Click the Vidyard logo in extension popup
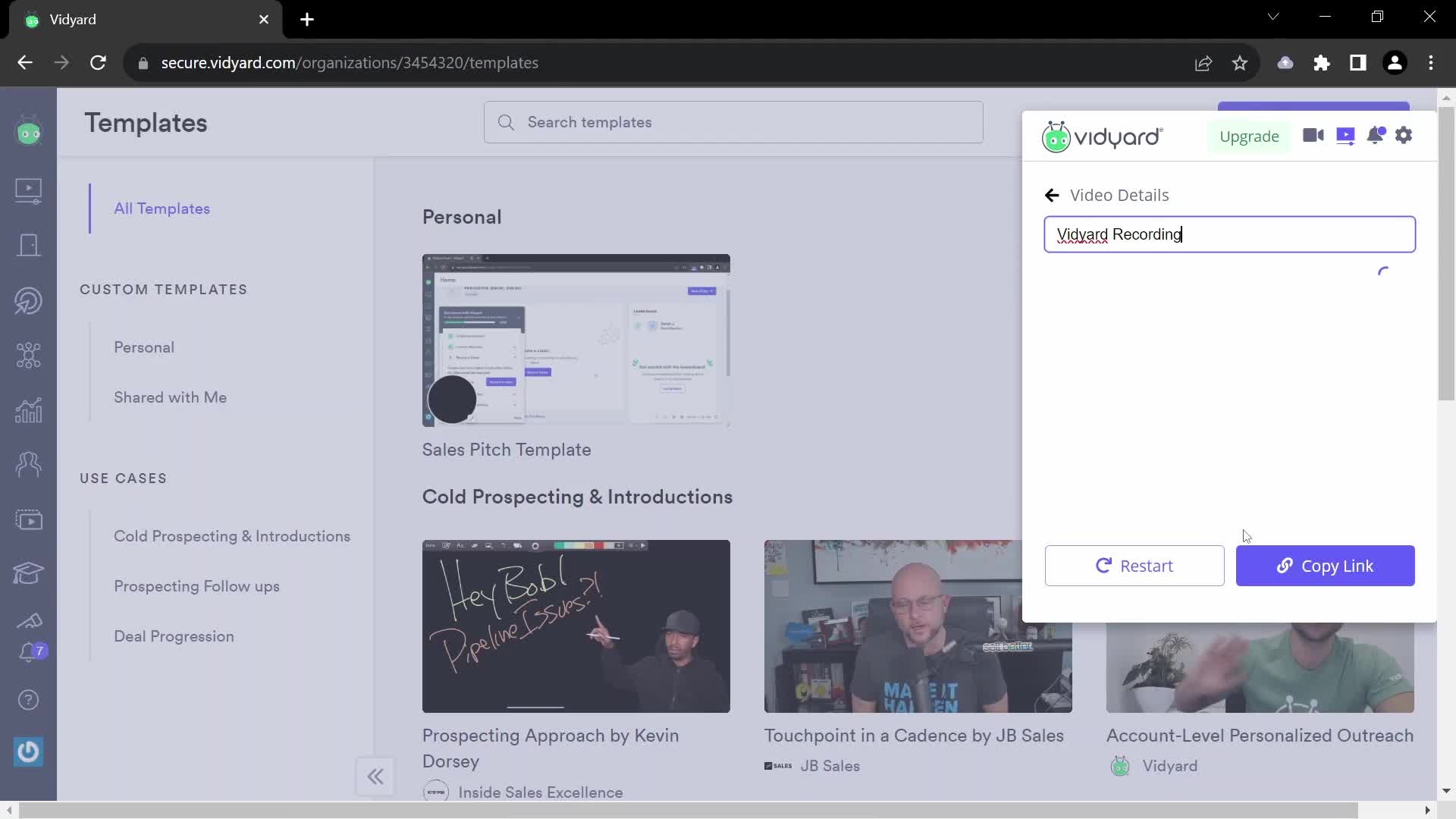1456x819 pixels. [x=1101, y=136]
